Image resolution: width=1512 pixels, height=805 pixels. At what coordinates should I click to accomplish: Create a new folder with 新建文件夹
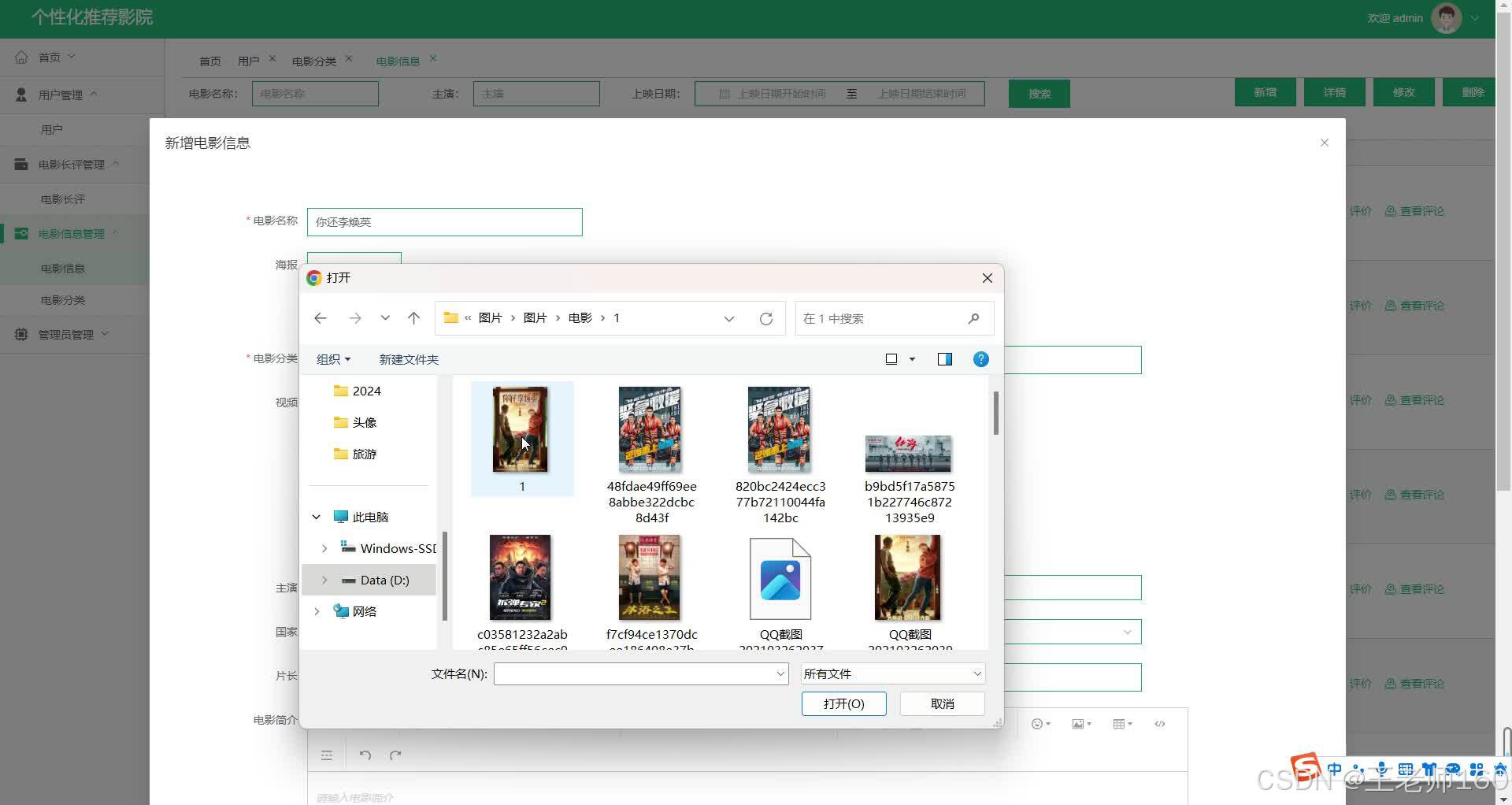point(409,359)
